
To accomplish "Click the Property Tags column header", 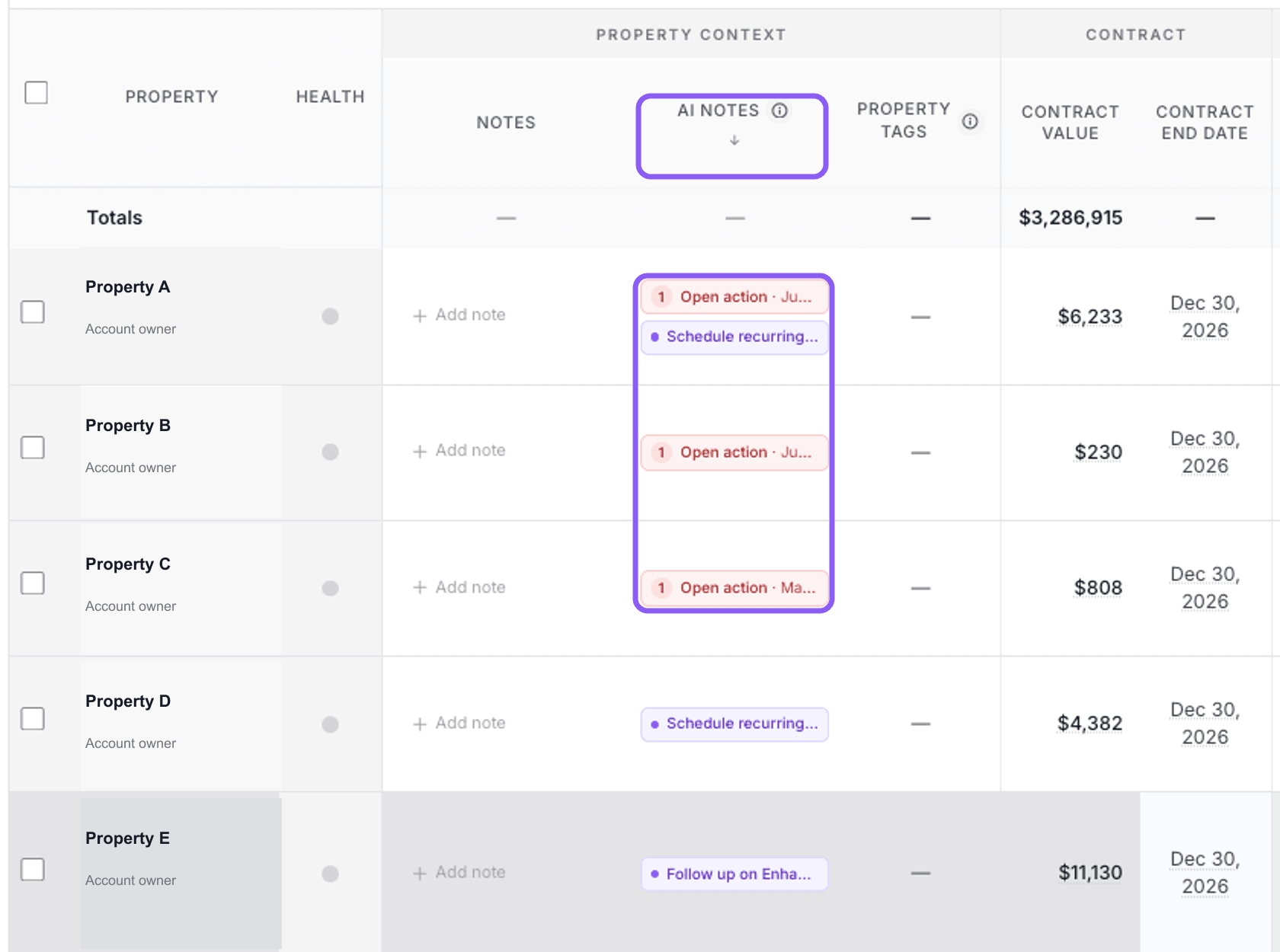I will pos(904,120).
